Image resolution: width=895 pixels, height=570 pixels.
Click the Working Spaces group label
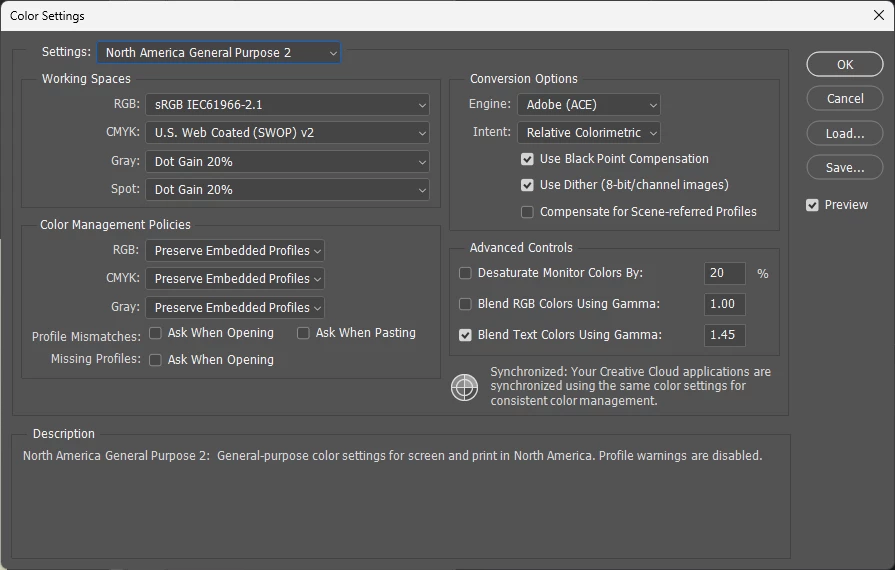coord(86,79)
